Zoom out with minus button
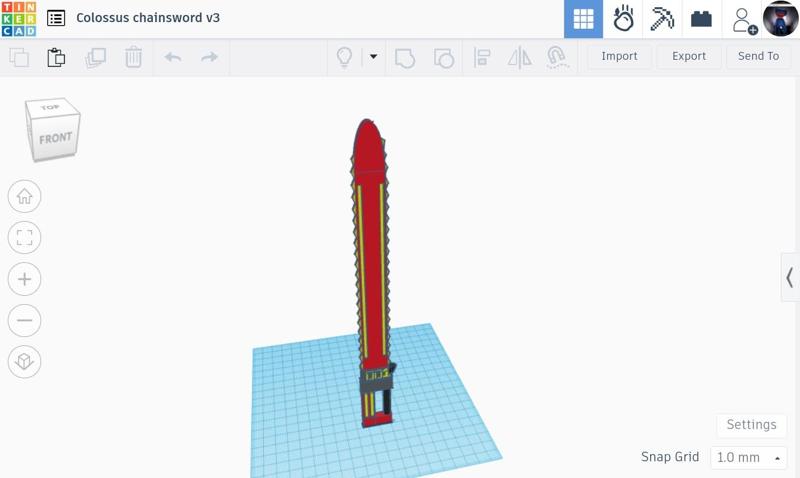 24,320
